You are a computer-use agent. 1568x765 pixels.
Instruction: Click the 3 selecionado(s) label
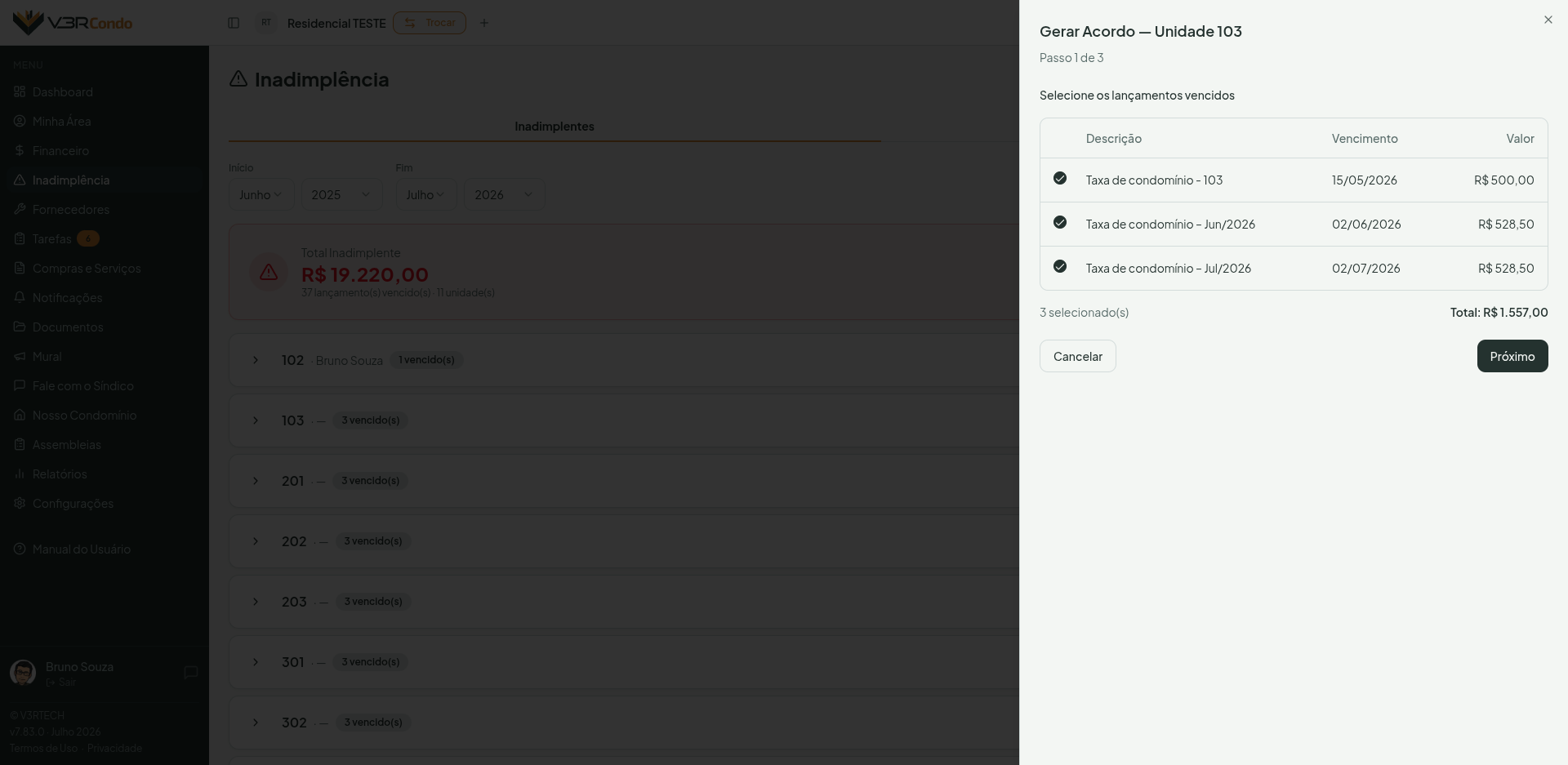(x=1084, y=312)
